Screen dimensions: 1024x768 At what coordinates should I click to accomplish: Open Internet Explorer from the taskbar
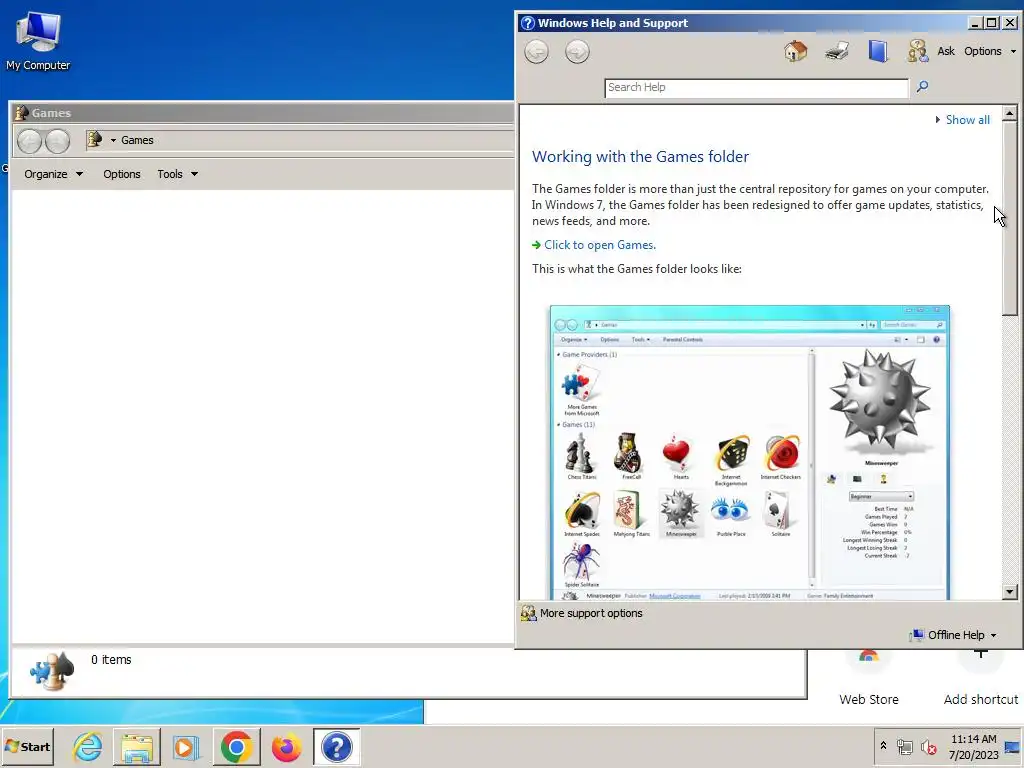point(88,746)
